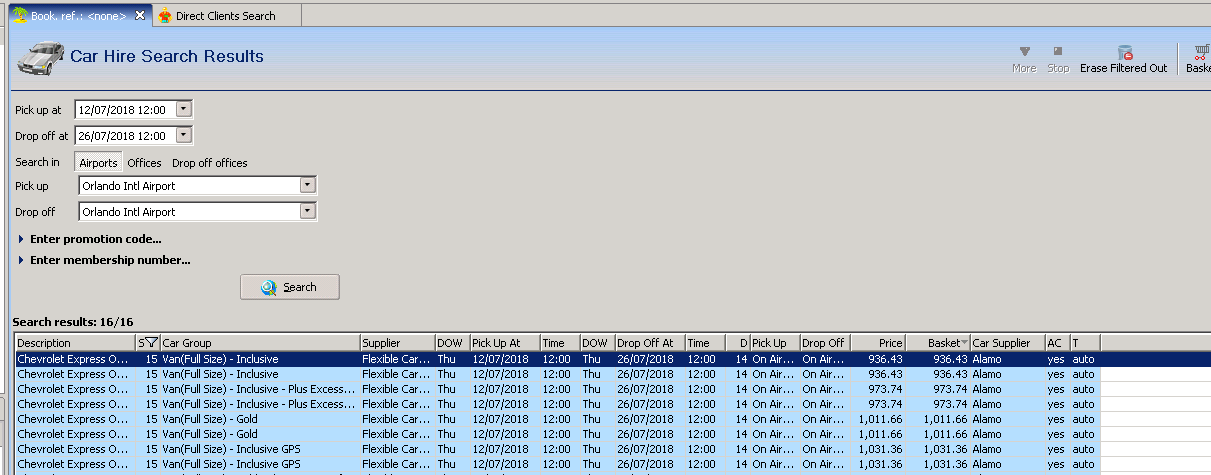Select Airports search option

click(x=98, y=162)
